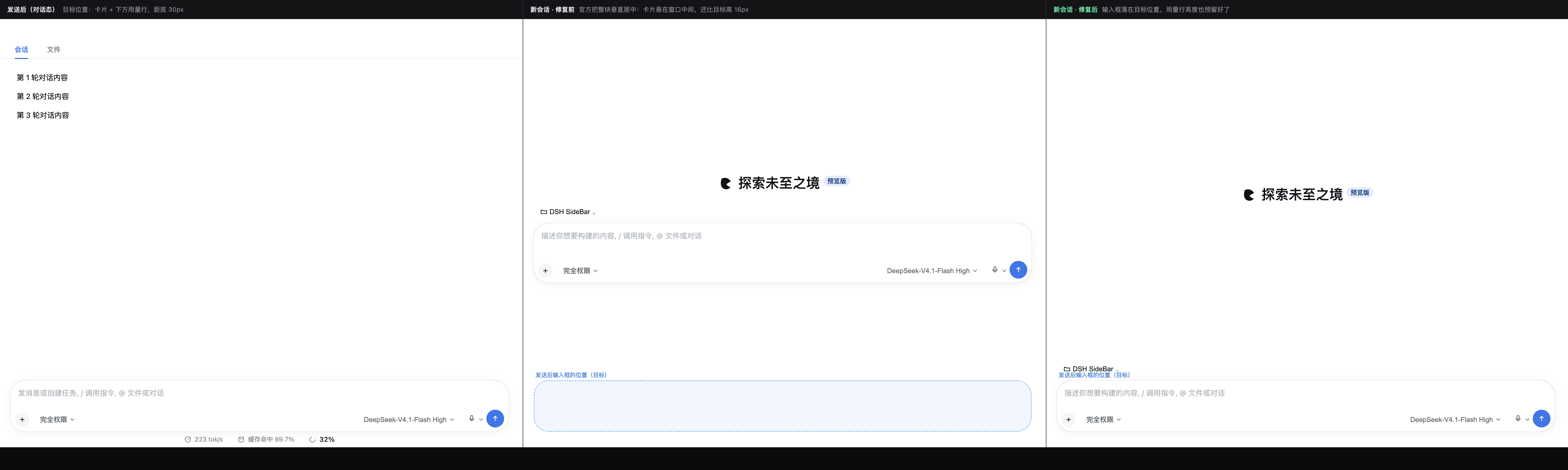Open DeepSeek-V4.1-Flash High selector in 发送后 panel
Image resolution: width=1568 pixels, height=470 pixels.
[x=409, y=420]
